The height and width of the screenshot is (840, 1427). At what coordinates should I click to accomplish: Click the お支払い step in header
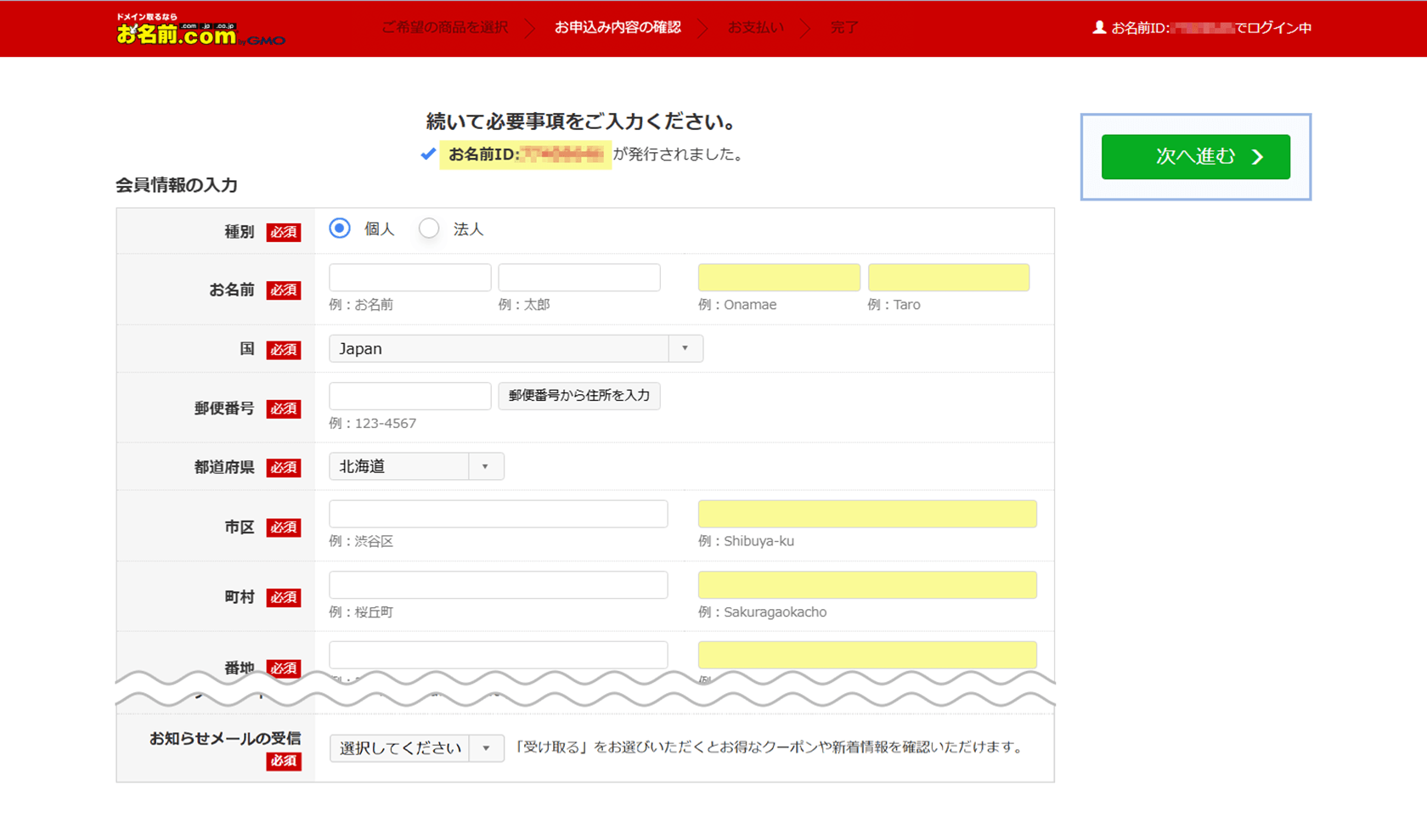click(x=755, y=28)
